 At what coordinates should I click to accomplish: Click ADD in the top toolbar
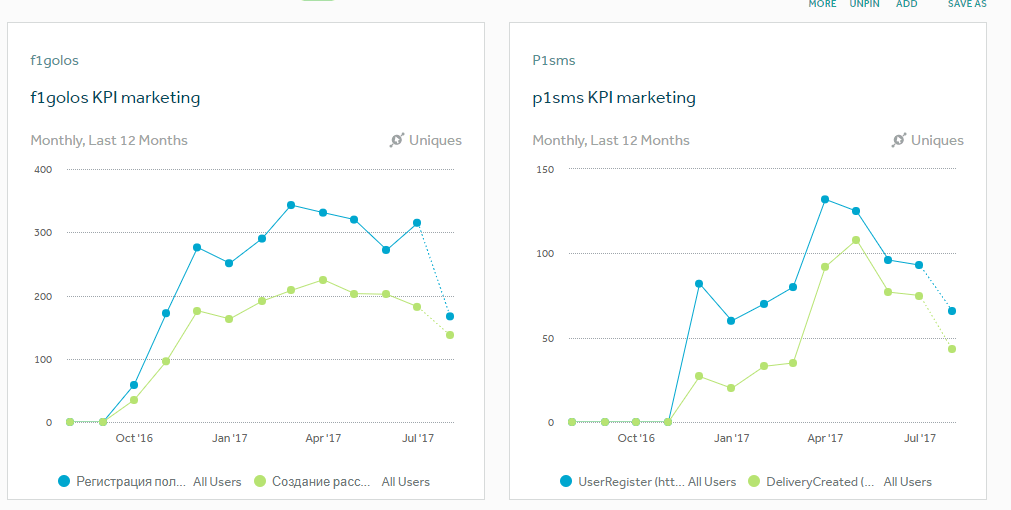tap(907, 4)
